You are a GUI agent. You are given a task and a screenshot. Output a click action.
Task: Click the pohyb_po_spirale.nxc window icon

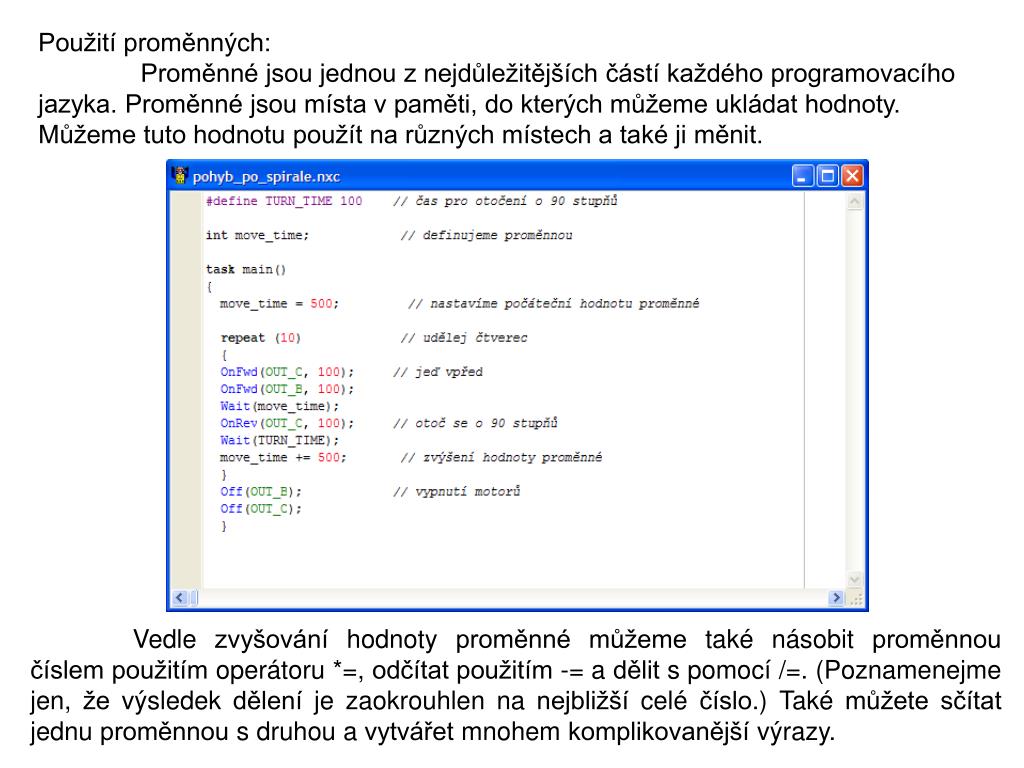[180, 176]
